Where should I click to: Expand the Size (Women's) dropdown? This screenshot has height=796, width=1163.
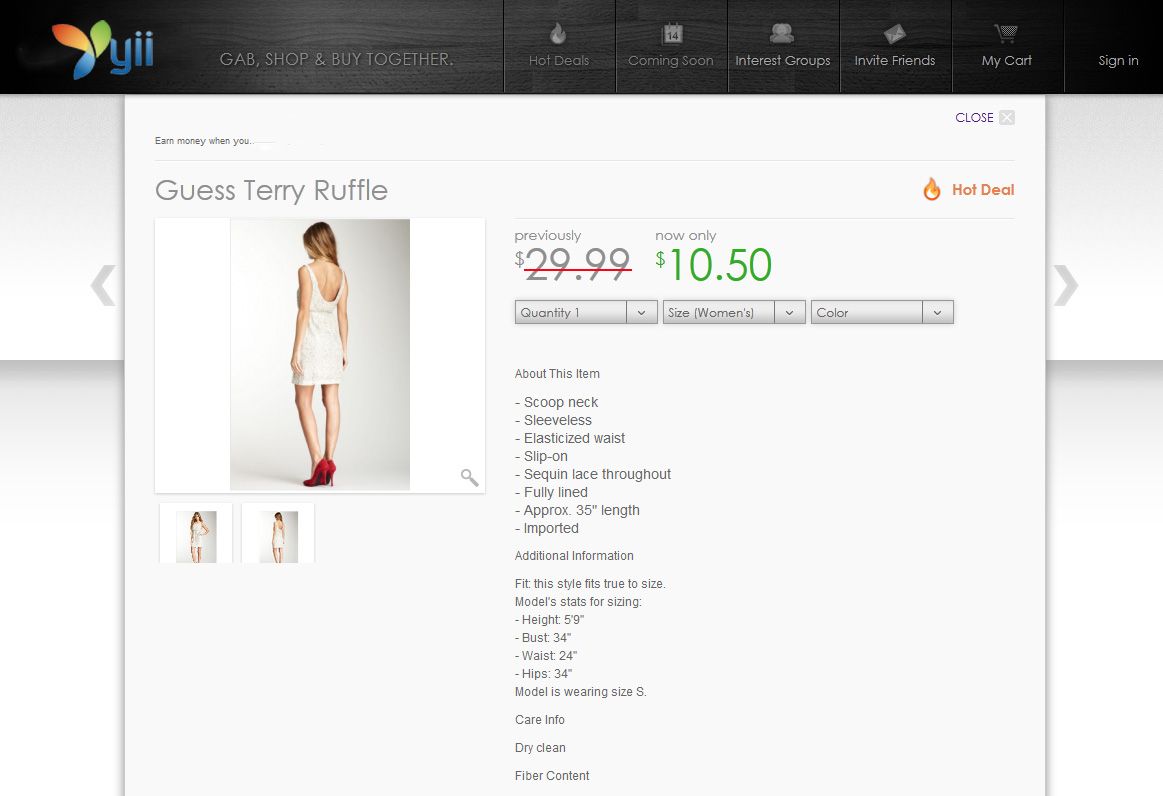(734, 312)
